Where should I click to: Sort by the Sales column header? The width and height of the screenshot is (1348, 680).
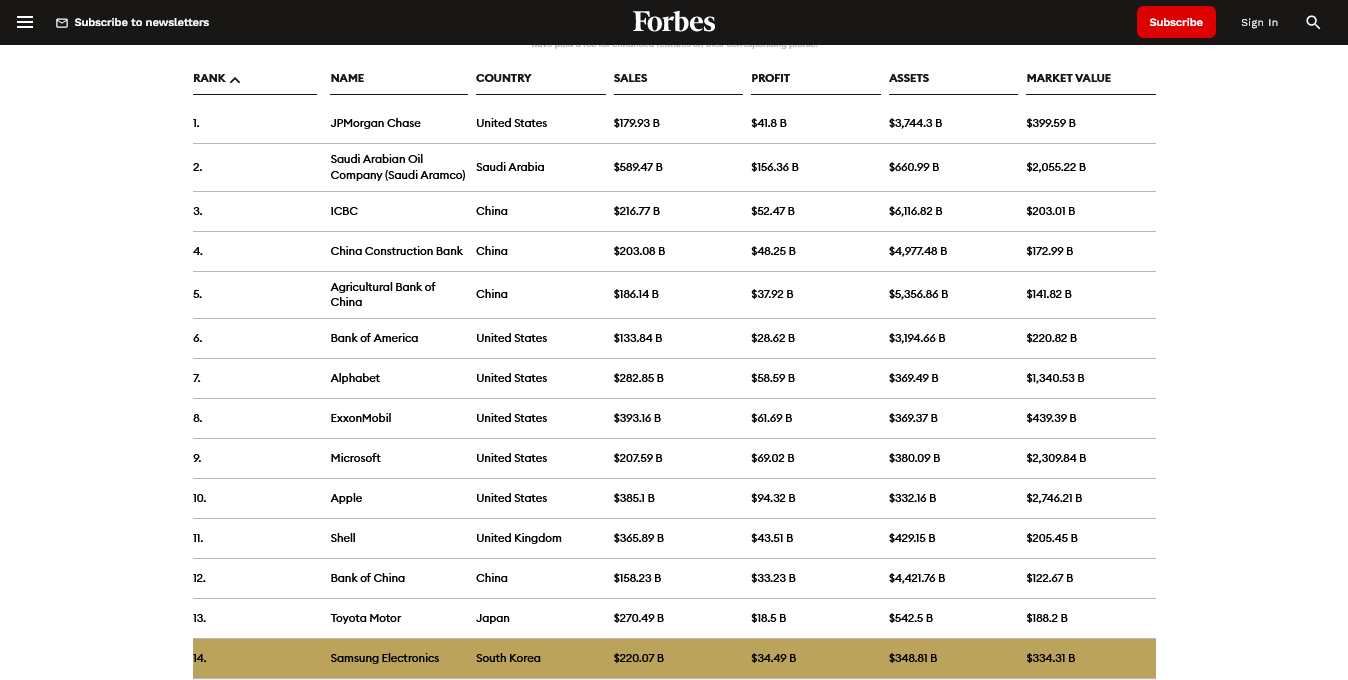click(630, 78)
